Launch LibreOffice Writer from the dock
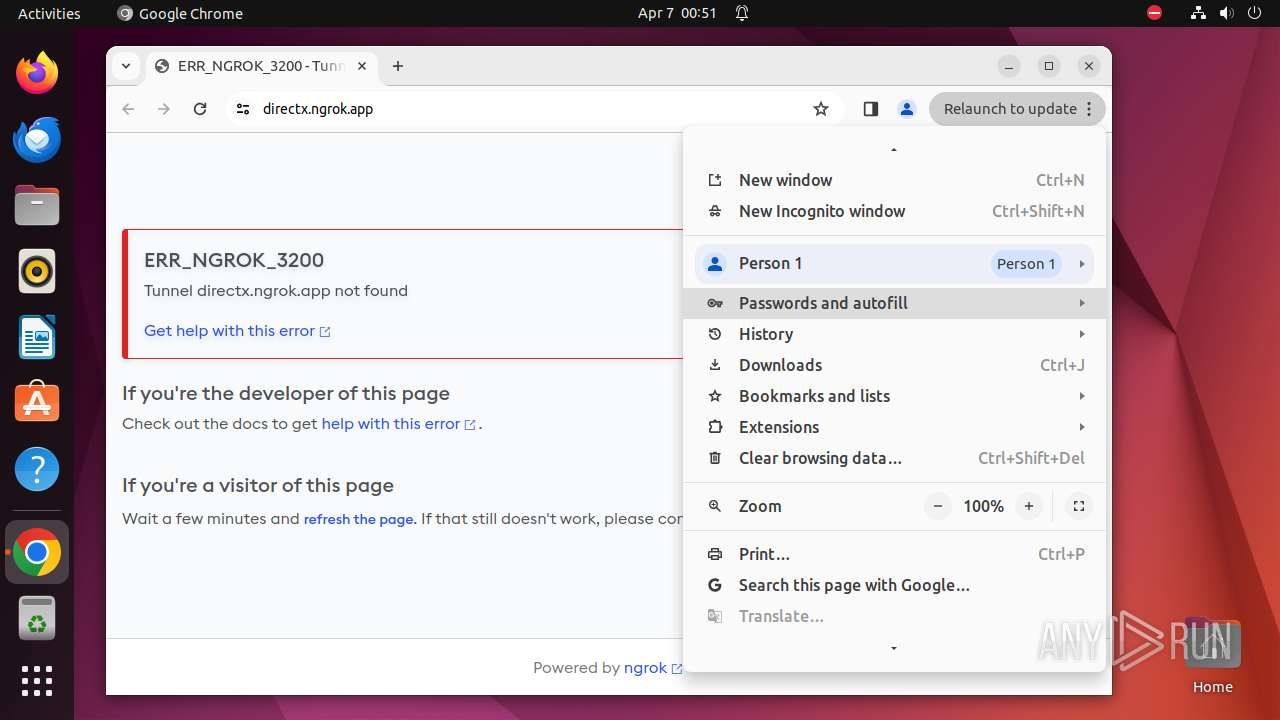 tap(37, 337)
